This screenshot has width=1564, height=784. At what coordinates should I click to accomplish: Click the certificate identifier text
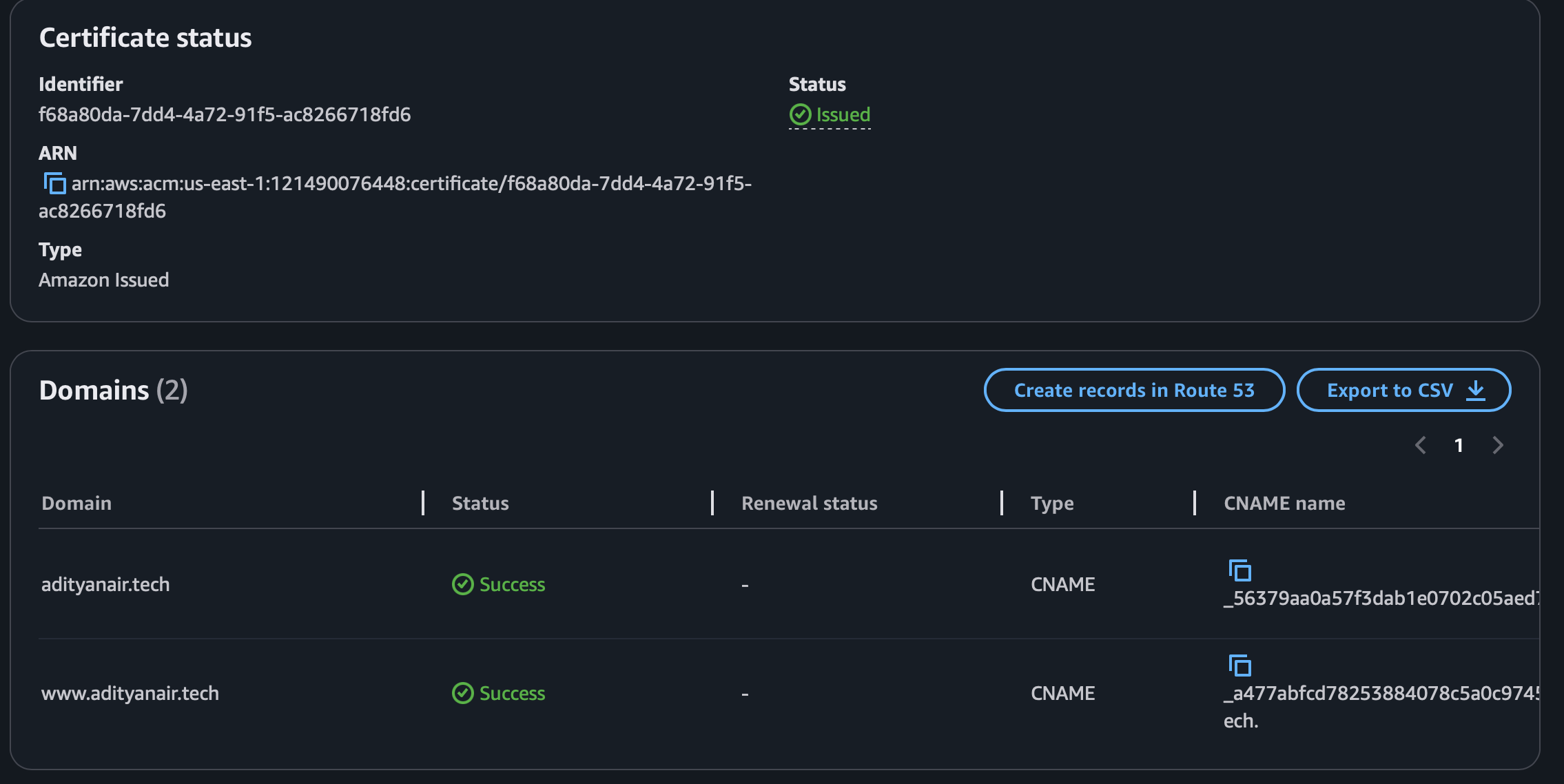[x=225, y=114]
